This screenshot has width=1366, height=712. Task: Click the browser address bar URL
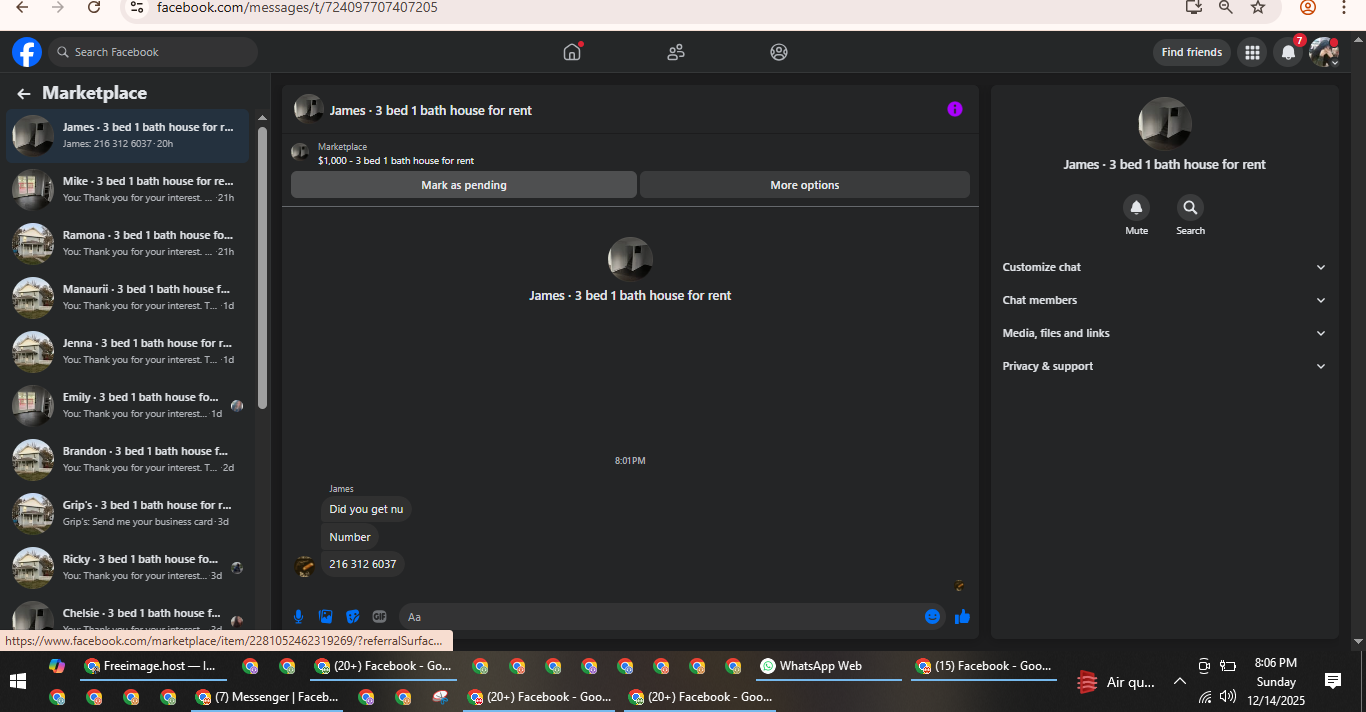[297, 7]
